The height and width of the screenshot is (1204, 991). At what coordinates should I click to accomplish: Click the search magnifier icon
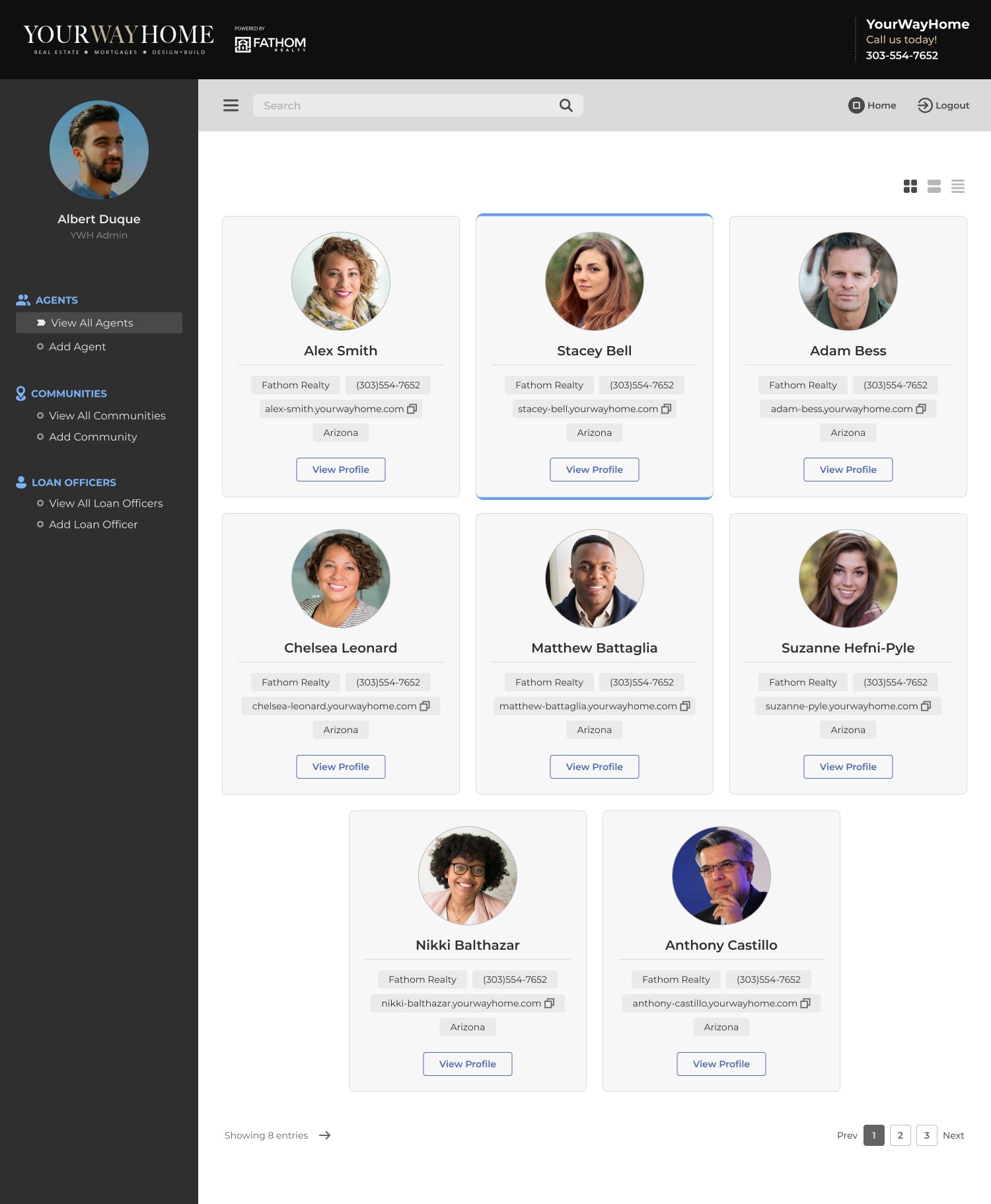566,106
